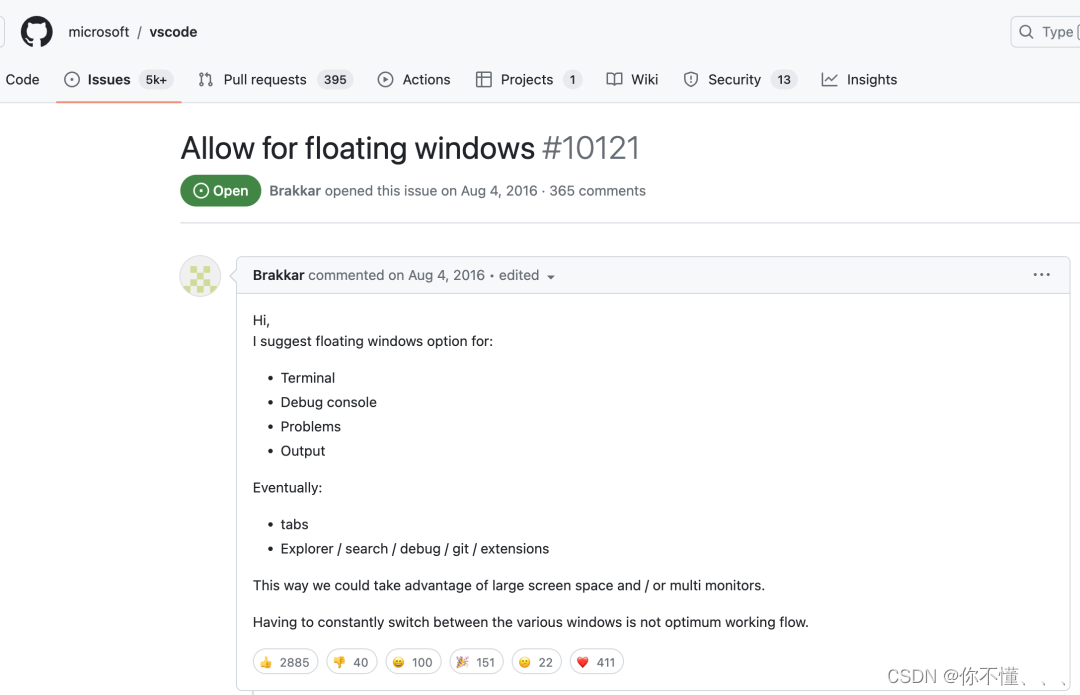The height and width of the screenshot is (695, 1080).
Task: Toggle the hooray reaction 151
Action: 477,662
